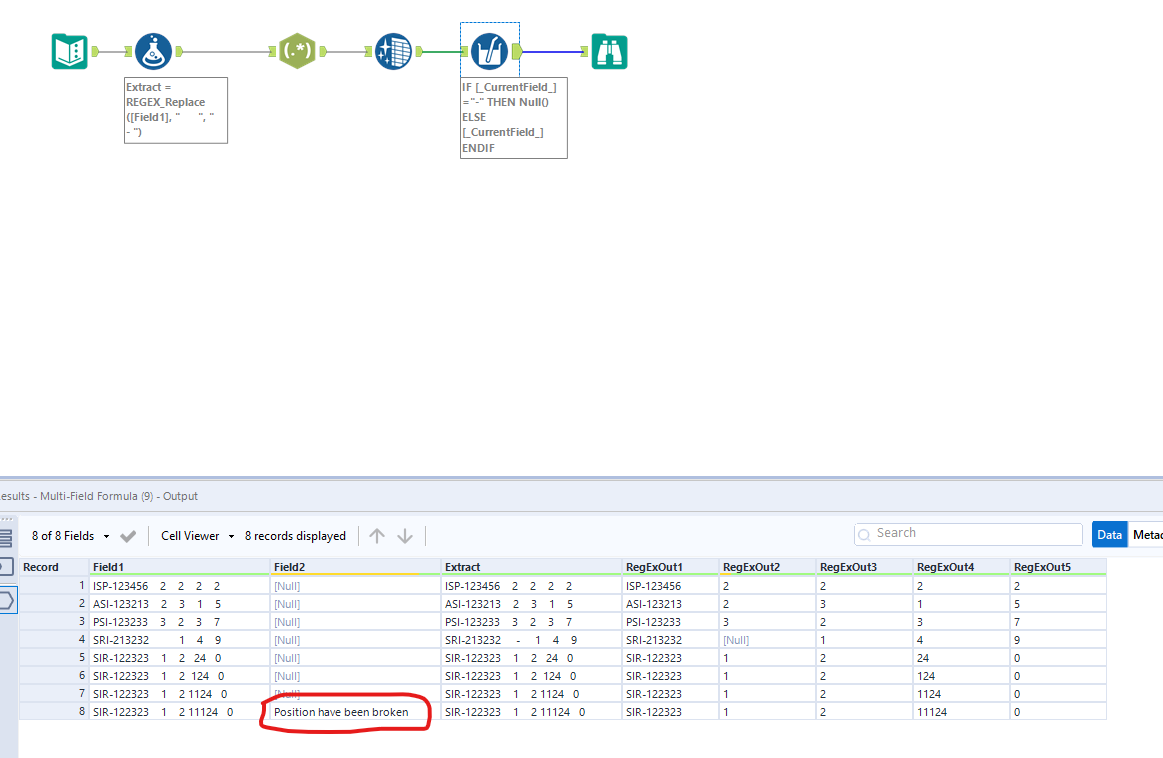Viewport: 1163px width, 758px height.
Task: Click the Formula tool flask icon
Action: (153, 51)
